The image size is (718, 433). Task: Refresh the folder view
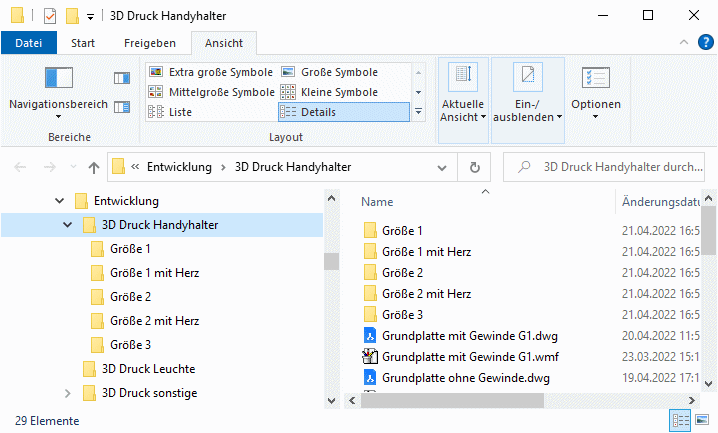point(475,168)
